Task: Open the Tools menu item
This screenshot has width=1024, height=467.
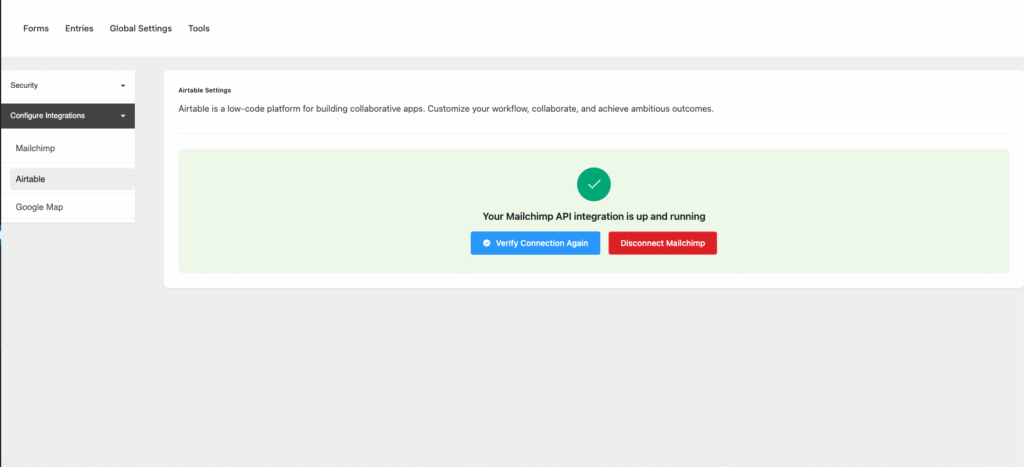Action: pyautogui.click(x=199, y=28)
